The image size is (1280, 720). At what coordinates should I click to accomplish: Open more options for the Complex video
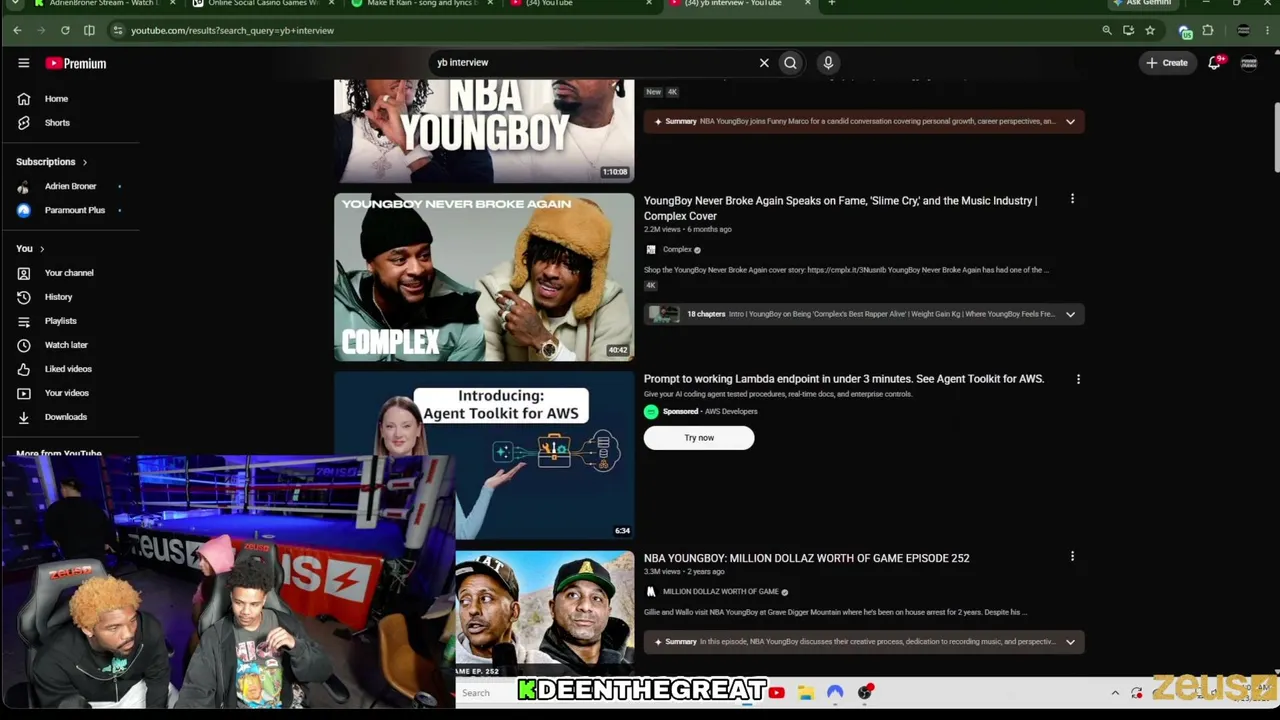(x=1072, y=200)
